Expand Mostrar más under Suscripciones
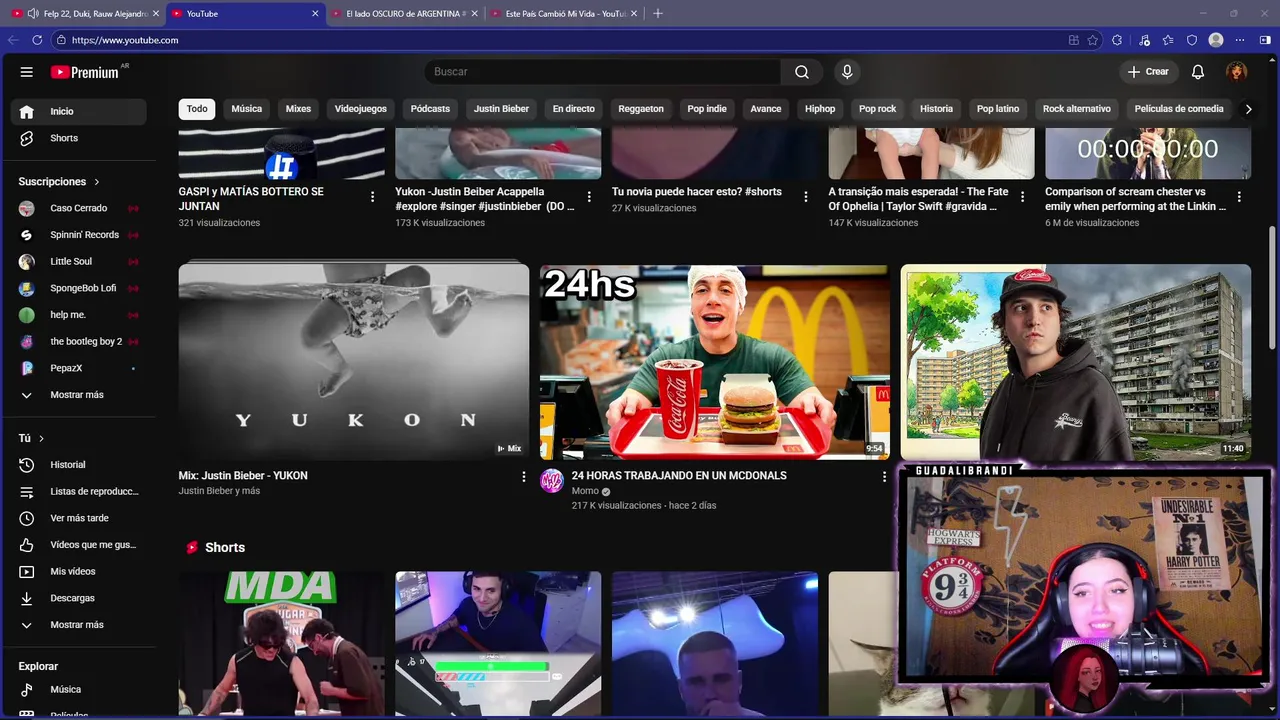The height and width of the screenshot is (720, 1280). point(79,395)
